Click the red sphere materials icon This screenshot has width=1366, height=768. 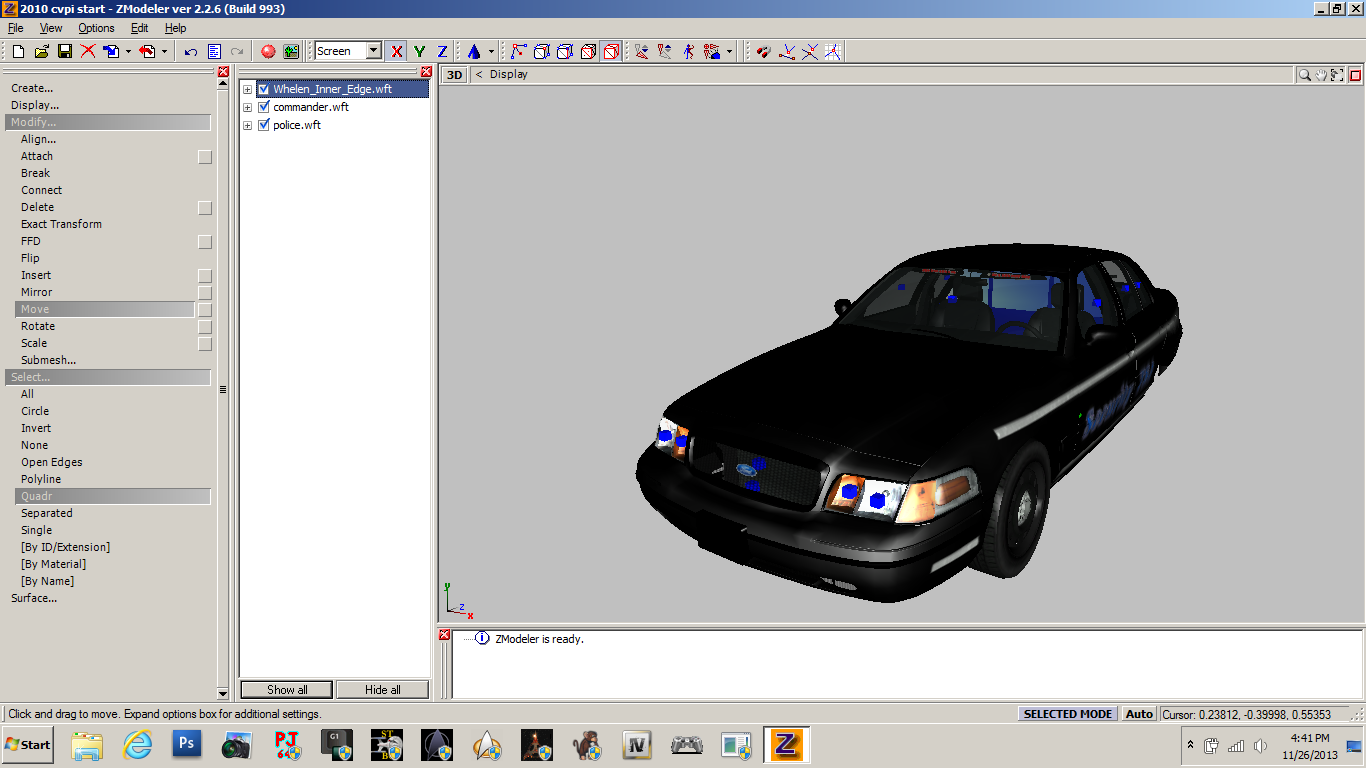[x=268, y=51]
